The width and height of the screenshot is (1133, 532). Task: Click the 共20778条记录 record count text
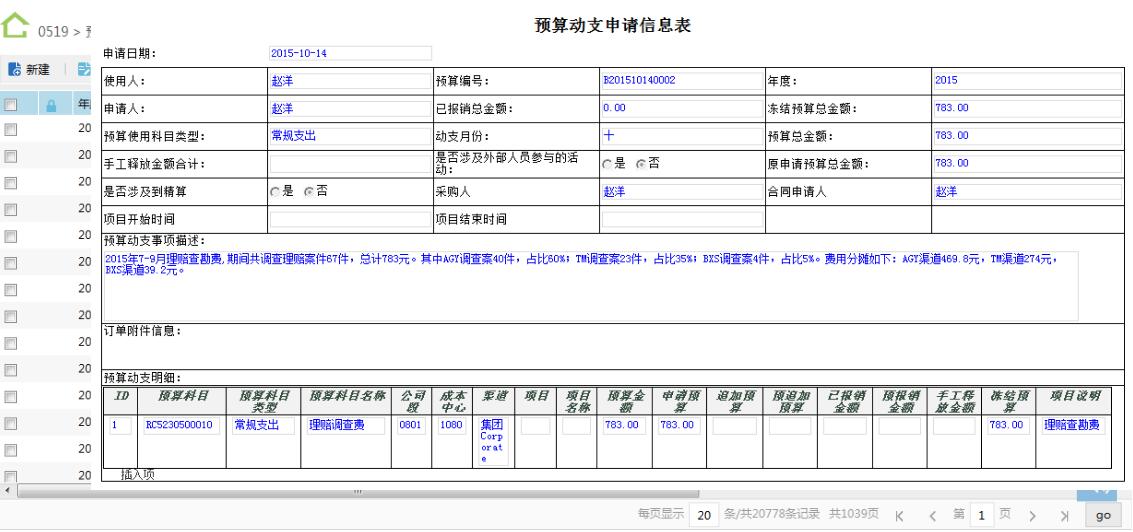pos(777,515)
